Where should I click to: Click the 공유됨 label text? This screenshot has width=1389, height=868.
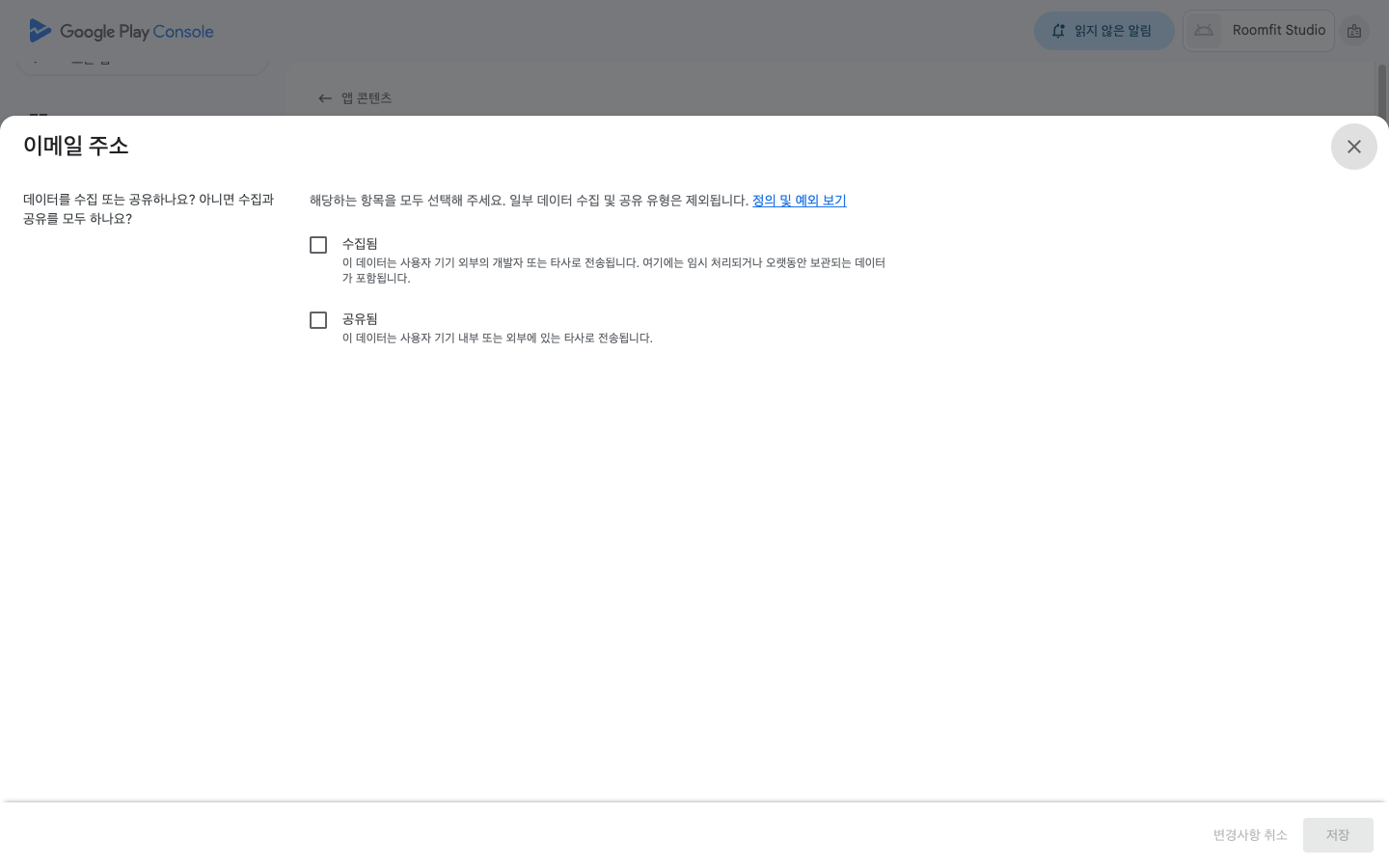click(360, 319)
